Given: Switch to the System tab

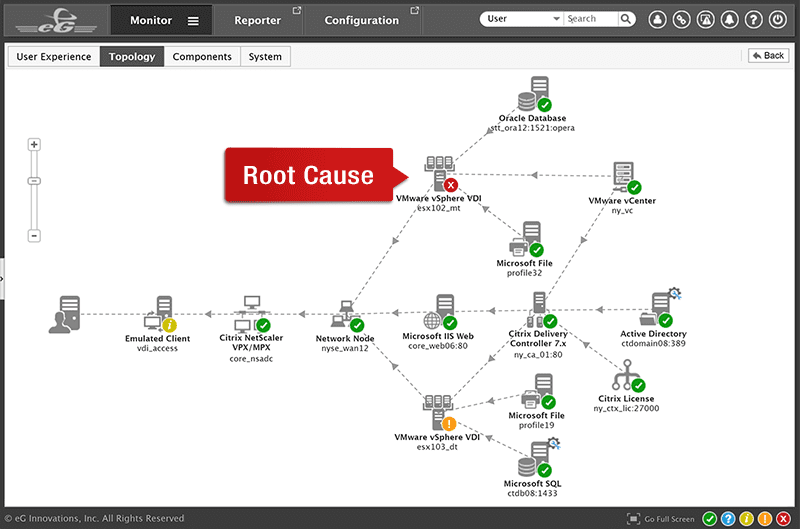Looking at the screenshot, I should click(265, 57).
